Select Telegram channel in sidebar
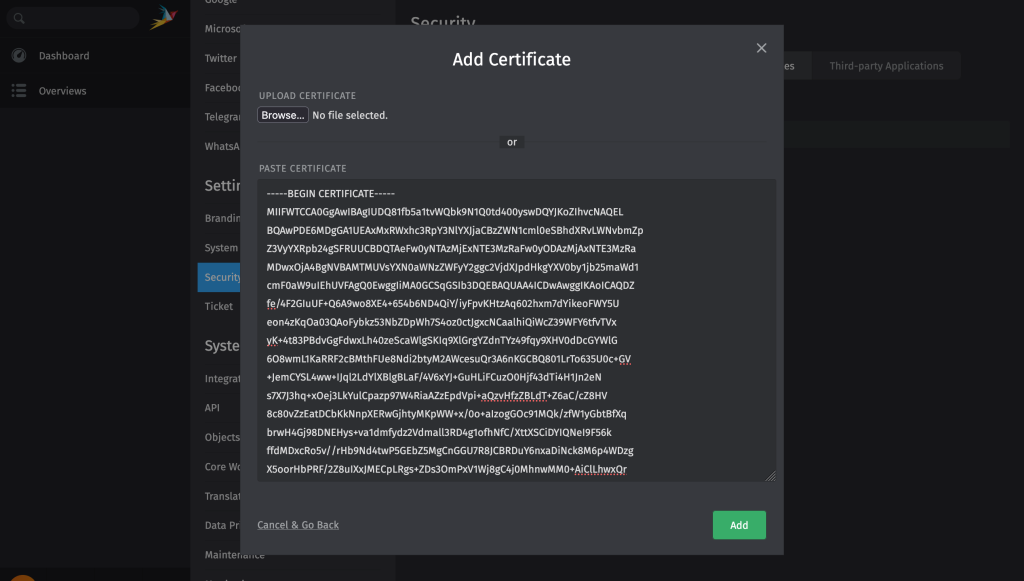The image size is (1024, 581). [x=222, y=117]
